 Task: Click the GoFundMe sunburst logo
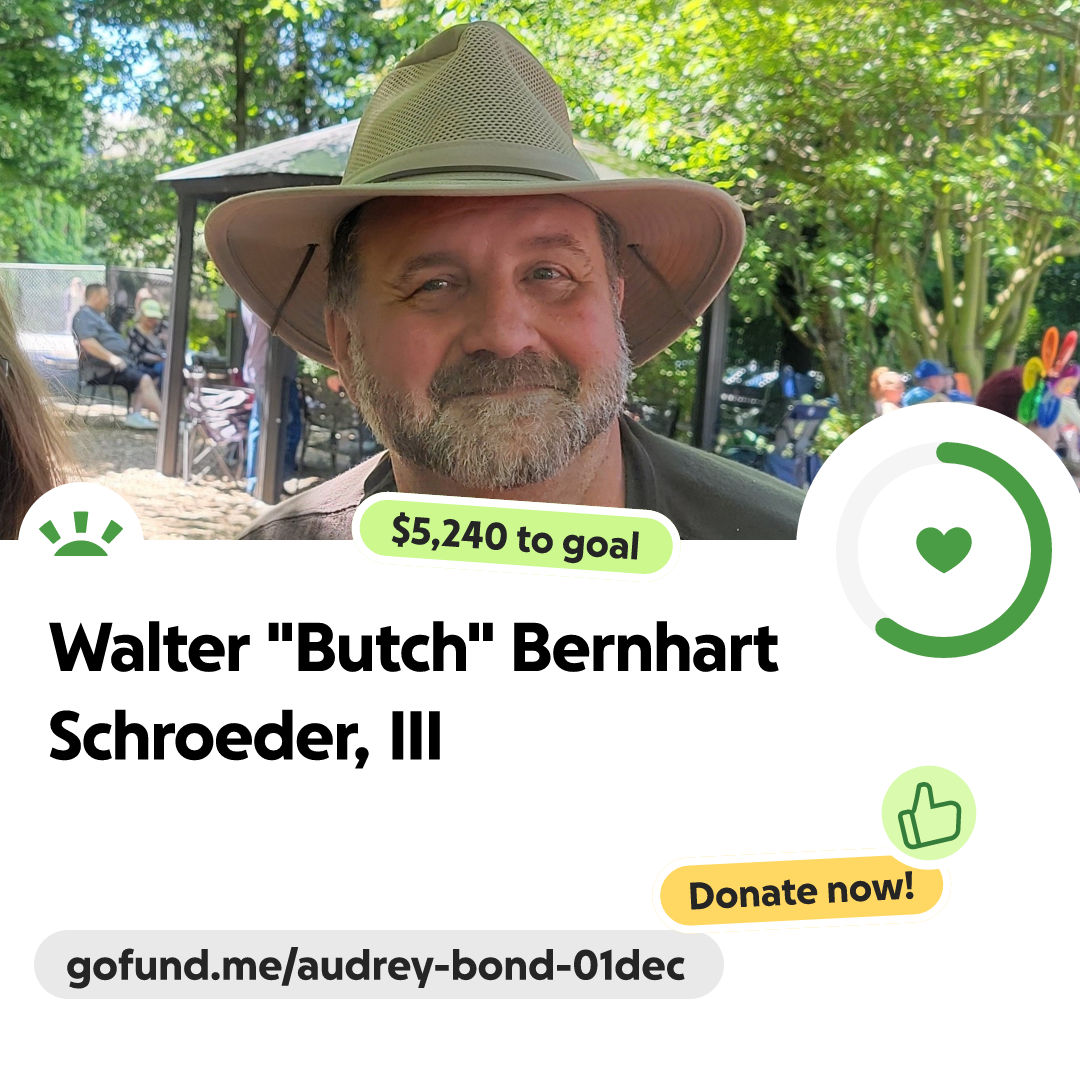point(81,534)
